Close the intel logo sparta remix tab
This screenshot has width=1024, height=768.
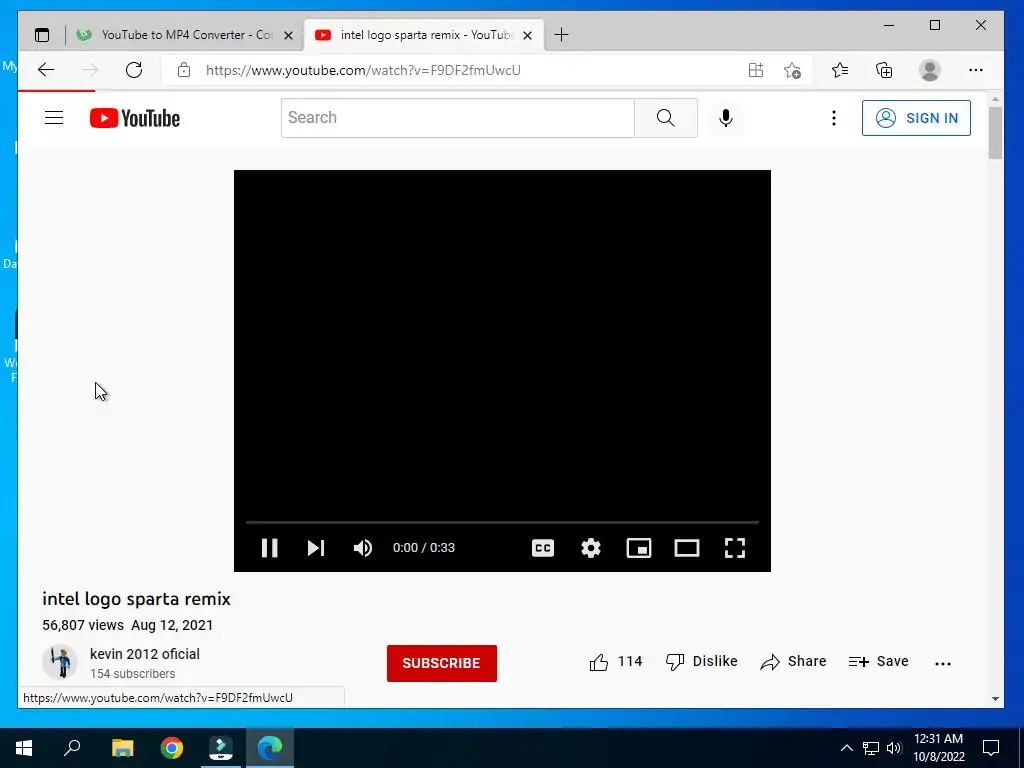tap(528, 35)
